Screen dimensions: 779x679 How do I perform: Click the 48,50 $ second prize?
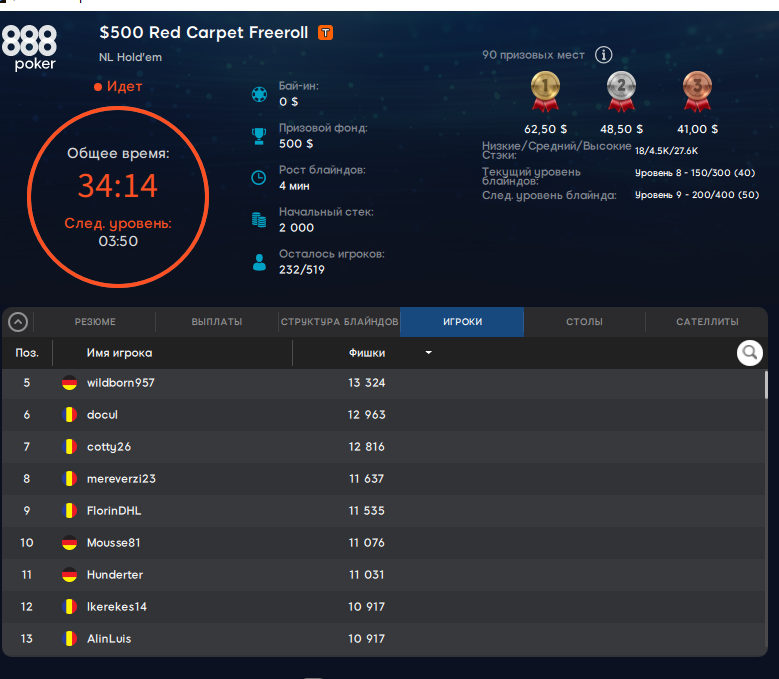[x=622, y=129]
